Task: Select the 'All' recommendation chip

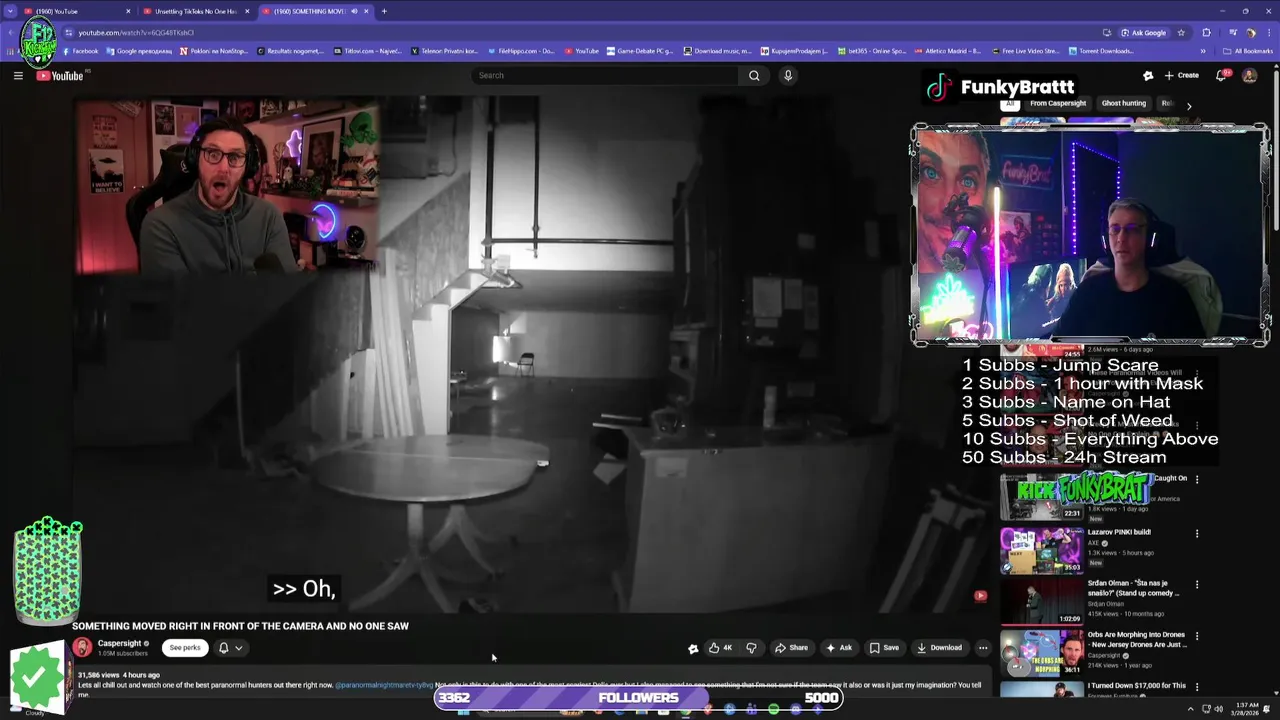Action: click(1010, 104)
